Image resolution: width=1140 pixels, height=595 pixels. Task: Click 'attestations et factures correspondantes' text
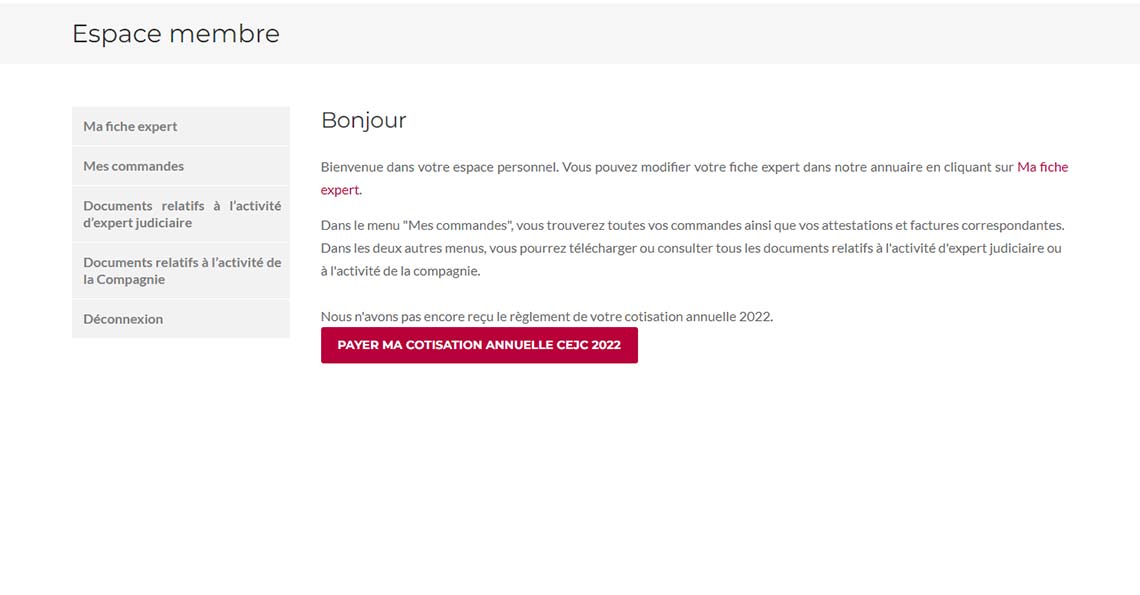coord(943,225)
